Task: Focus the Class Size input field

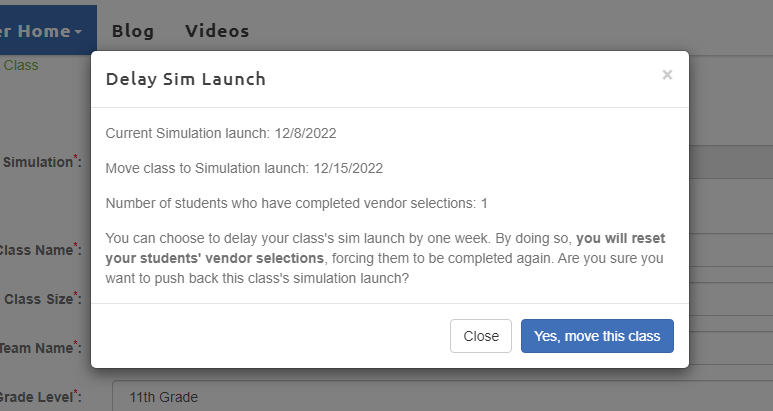Action: click(730, 298)
